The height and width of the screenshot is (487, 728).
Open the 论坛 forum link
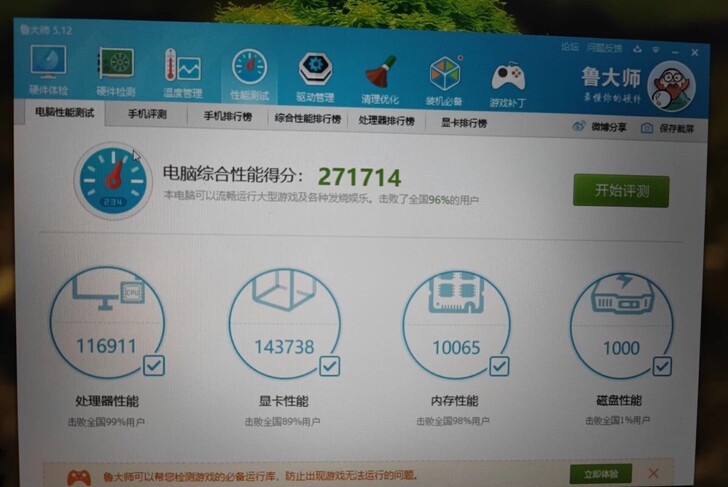(570, 47)
